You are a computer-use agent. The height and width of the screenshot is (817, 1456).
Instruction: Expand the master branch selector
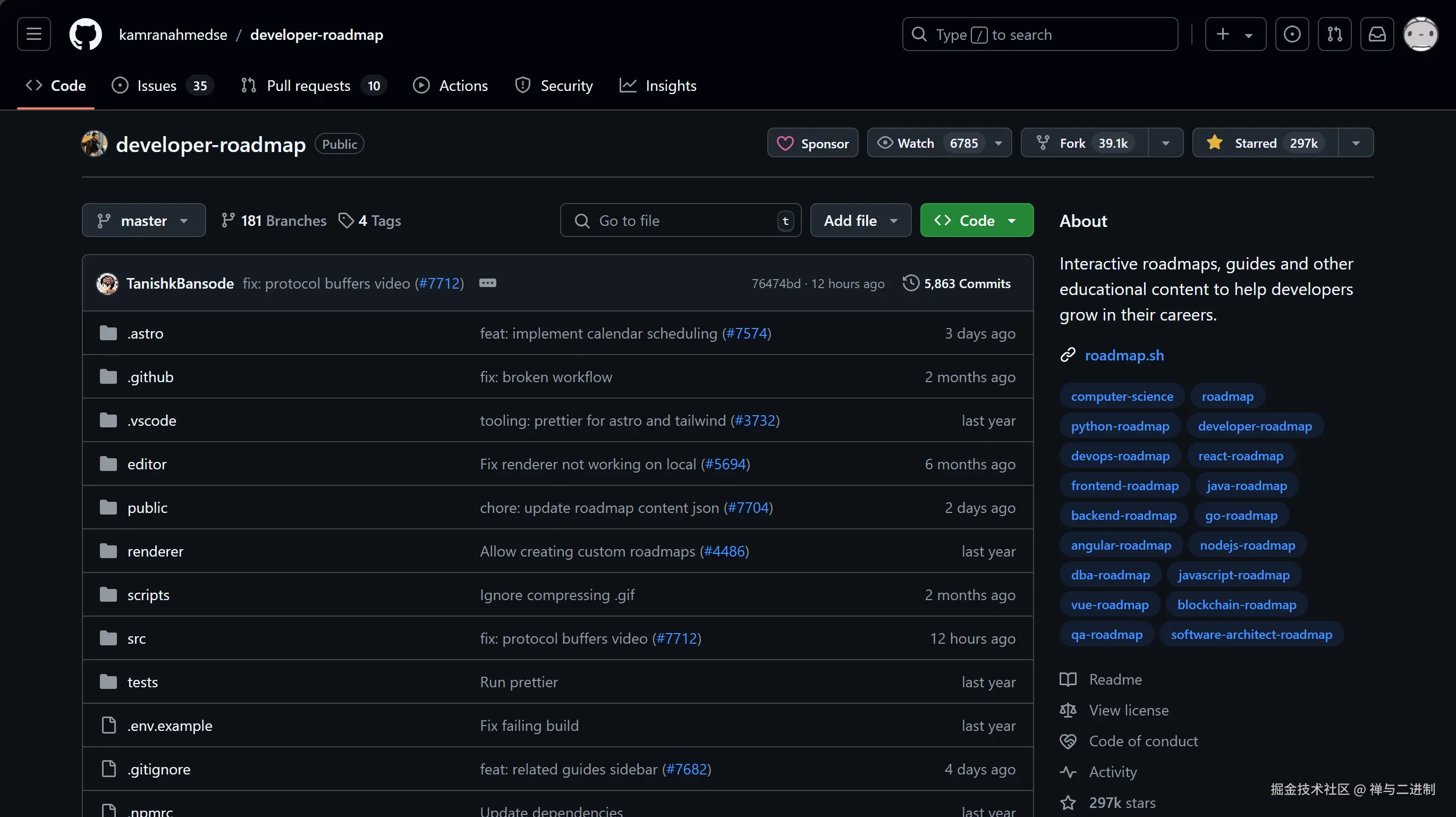coord(143,220)
